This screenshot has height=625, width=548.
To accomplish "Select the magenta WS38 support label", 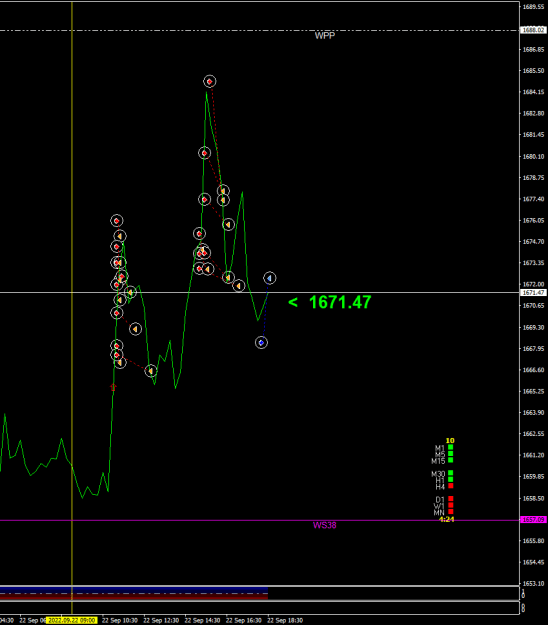I will 324,525.
